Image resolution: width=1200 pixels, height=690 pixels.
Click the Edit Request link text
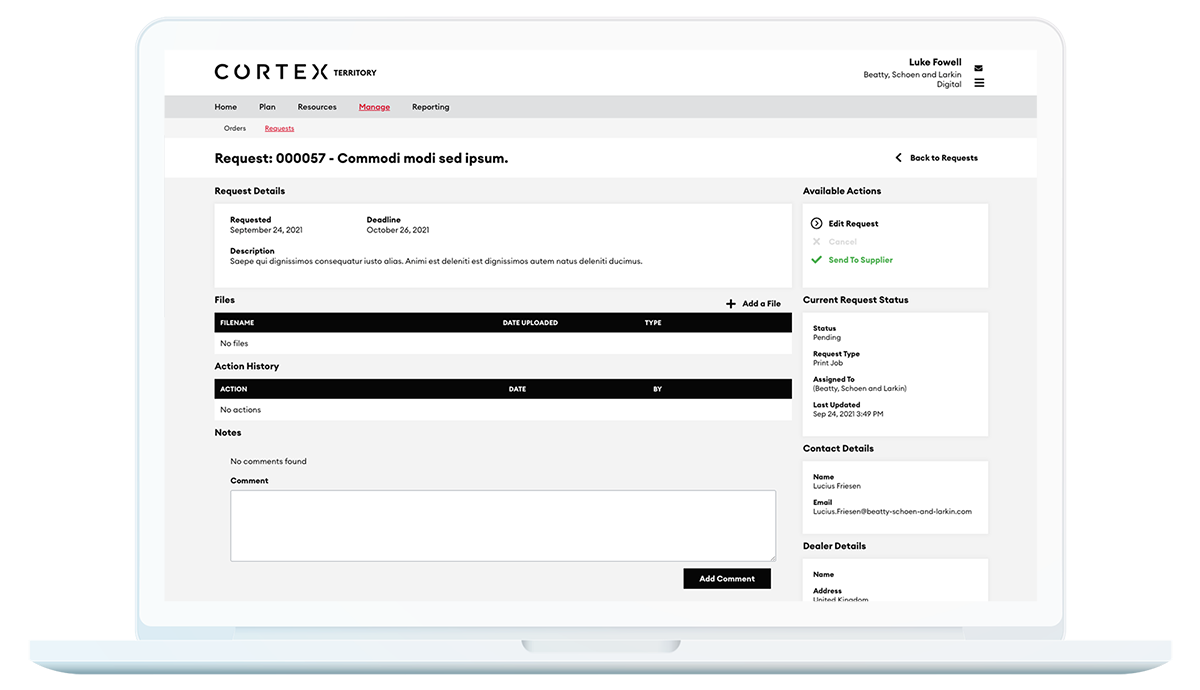pos(853,224)
